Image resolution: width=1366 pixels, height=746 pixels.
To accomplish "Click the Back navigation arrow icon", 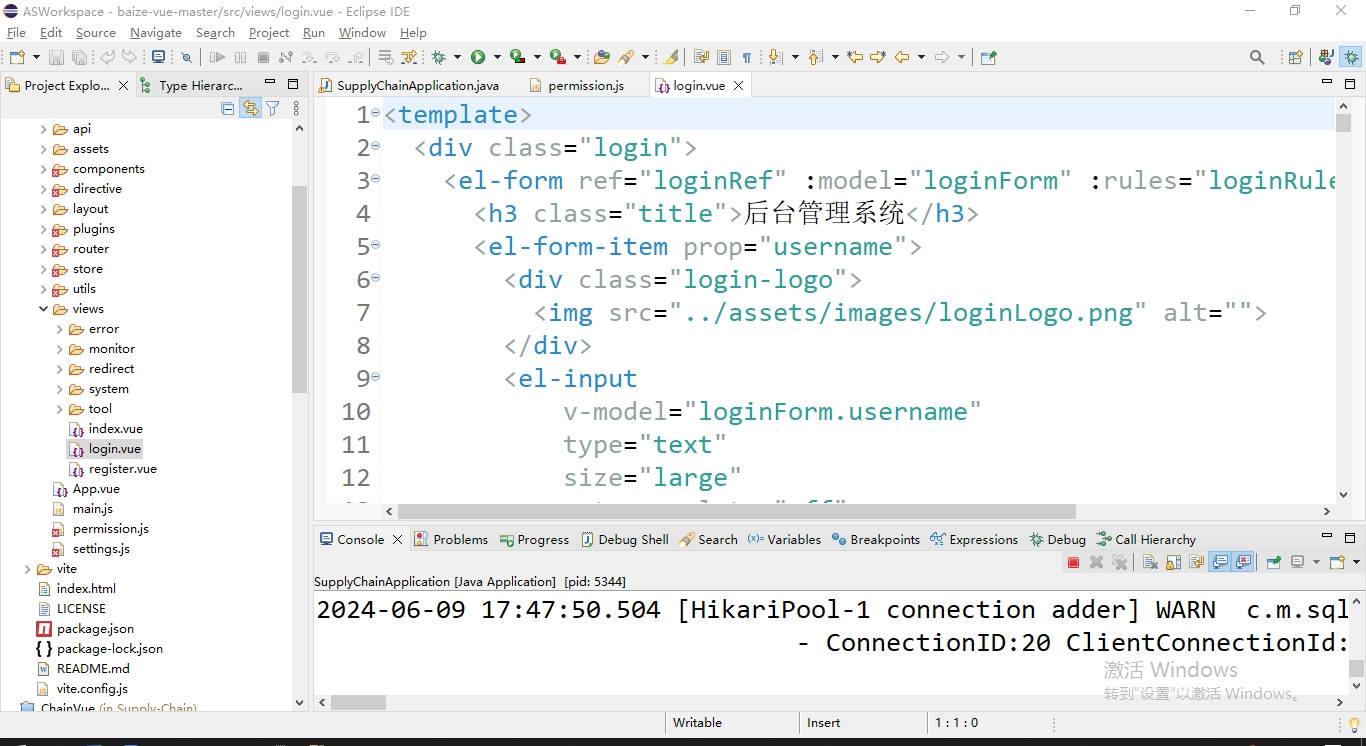I will tap(902, 57).
